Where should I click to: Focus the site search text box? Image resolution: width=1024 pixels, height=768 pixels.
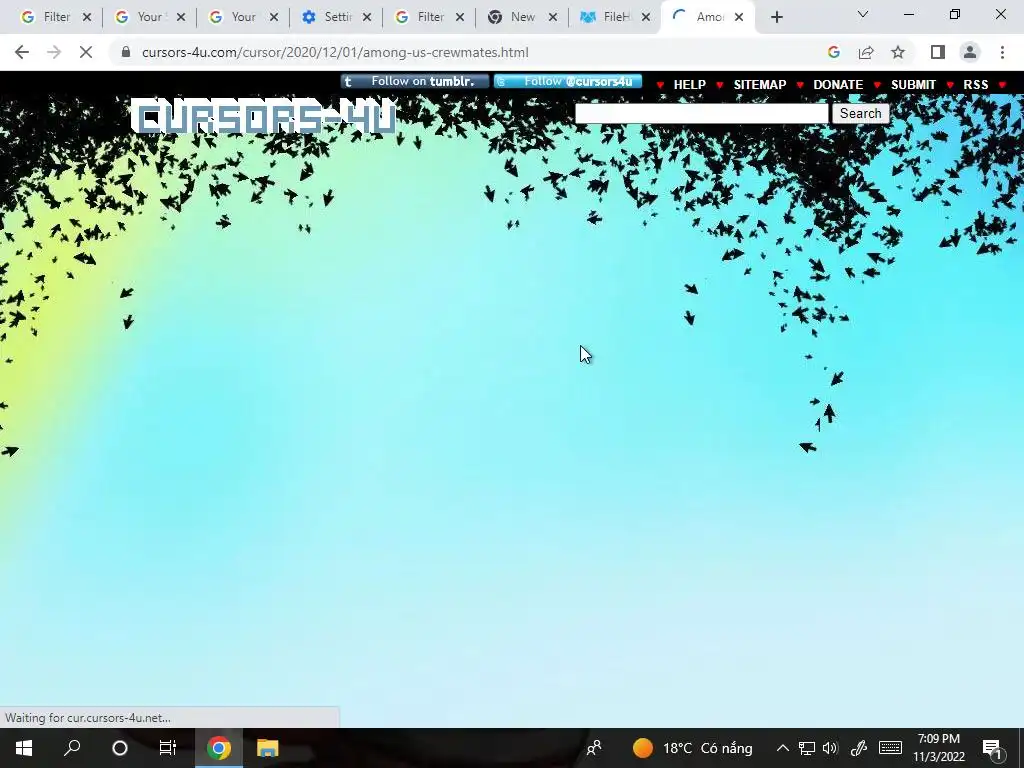pyautogui.click(x=701, y=114)
